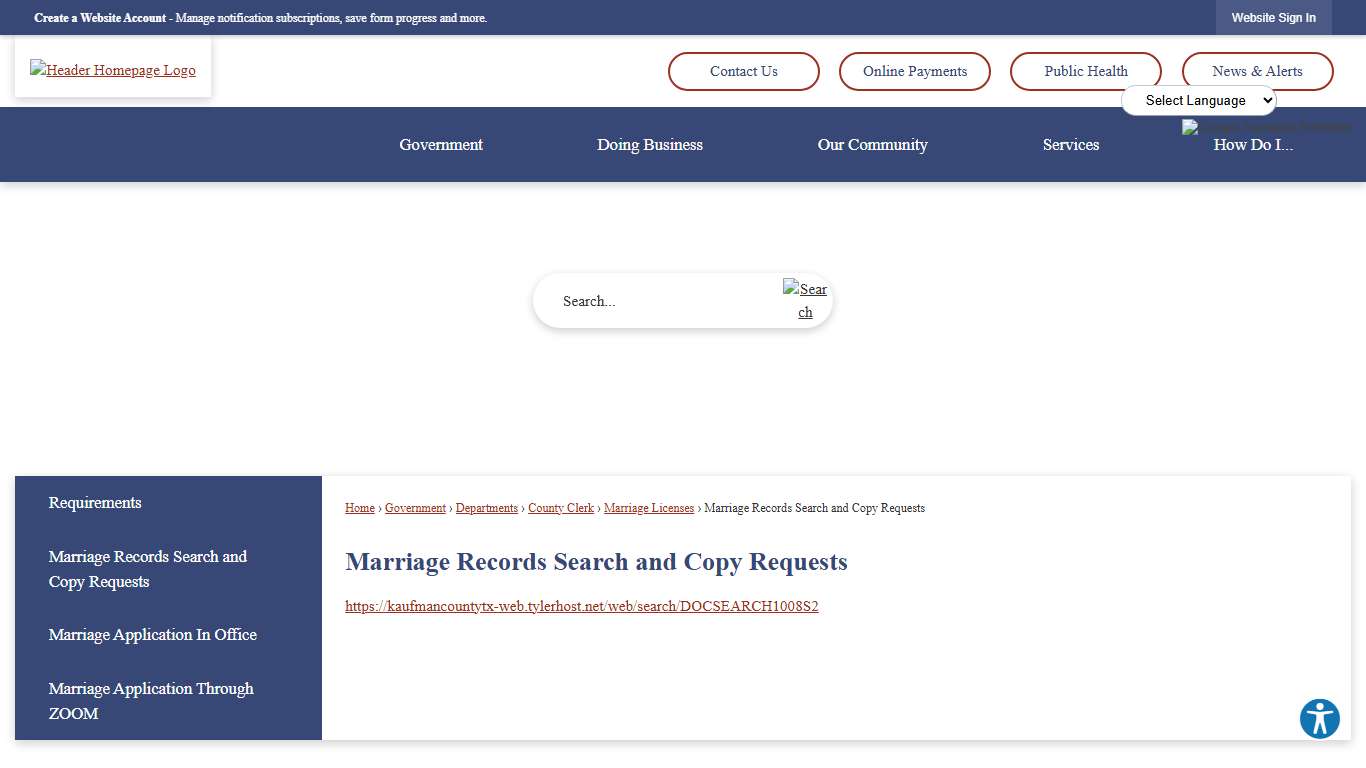Open the Doing Business menu
The height and width of the screenshot is (768, 1366).
tap(650, 145)
